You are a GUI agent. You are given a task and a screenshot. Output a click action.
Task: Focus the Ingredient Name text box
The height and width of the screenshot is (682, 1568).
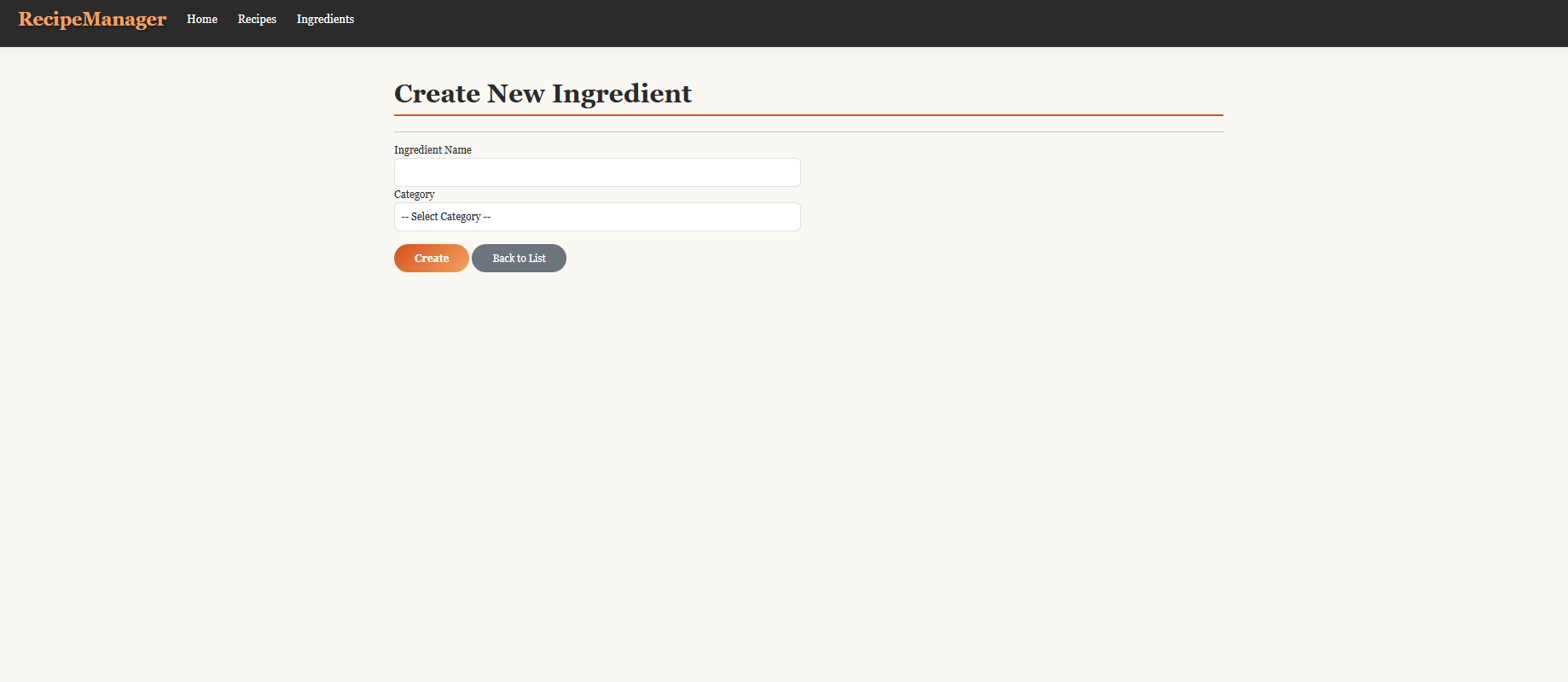597,172
